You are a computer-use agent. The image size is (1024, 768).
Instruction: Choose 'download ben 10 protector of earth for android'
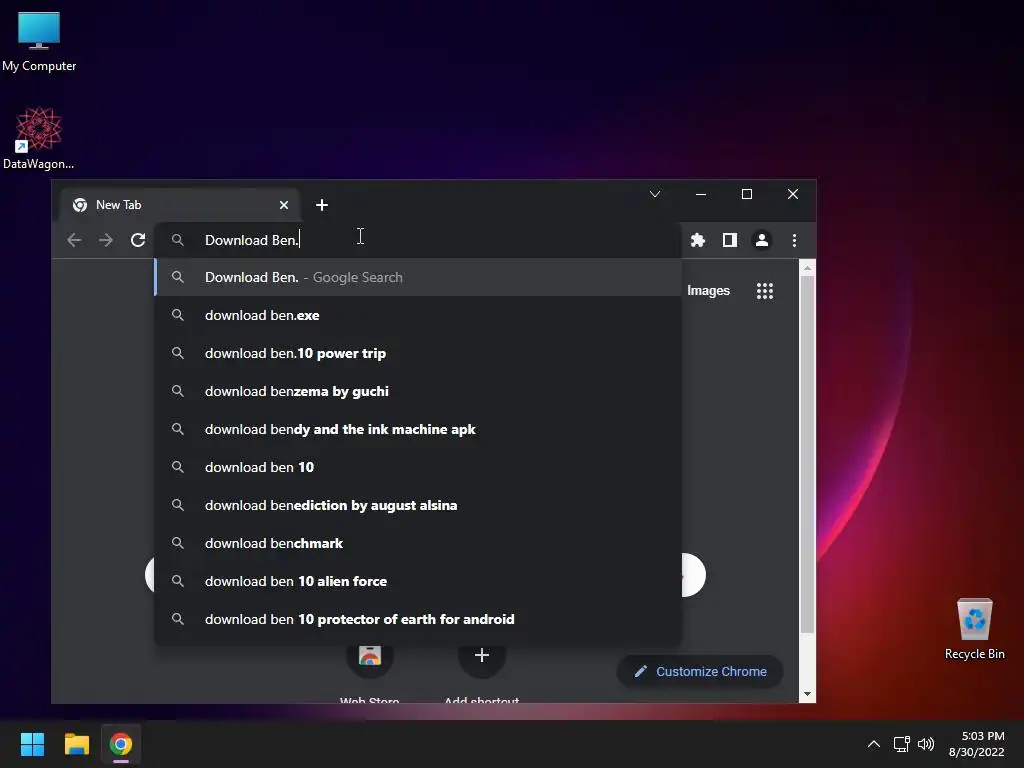click(x=418, y=619)
